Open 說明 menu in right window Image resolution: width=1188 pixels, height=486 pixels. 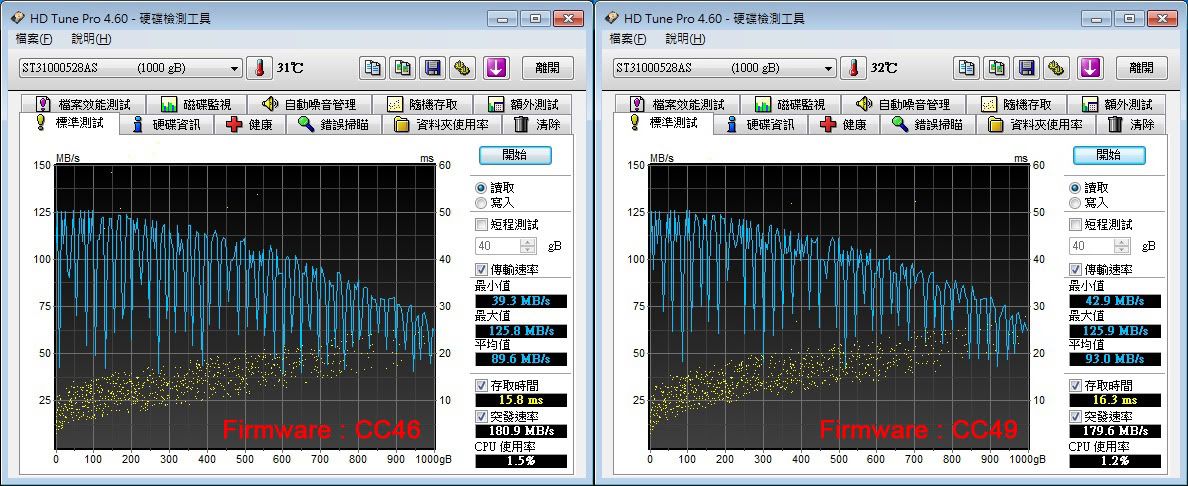click(685, 39)
